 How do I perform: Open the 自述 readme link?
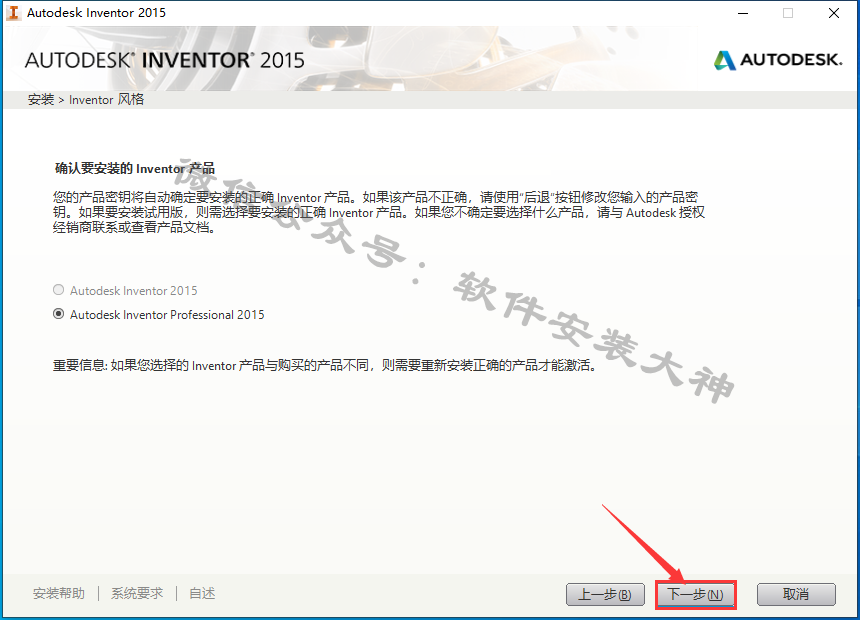[x=202, y=593]
